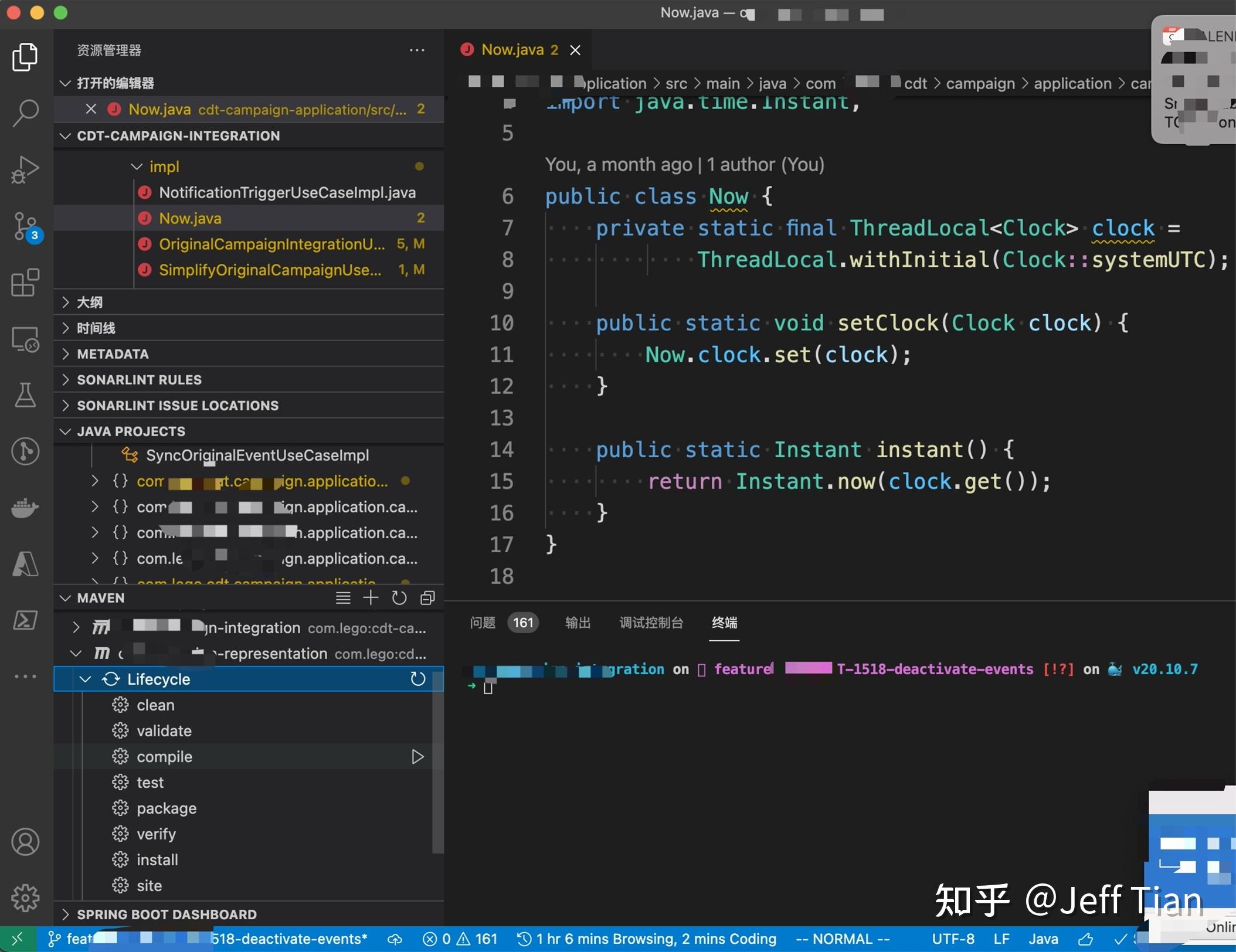Open Source Control view with badge 3
1236x952 pixels.
(25, 226)
